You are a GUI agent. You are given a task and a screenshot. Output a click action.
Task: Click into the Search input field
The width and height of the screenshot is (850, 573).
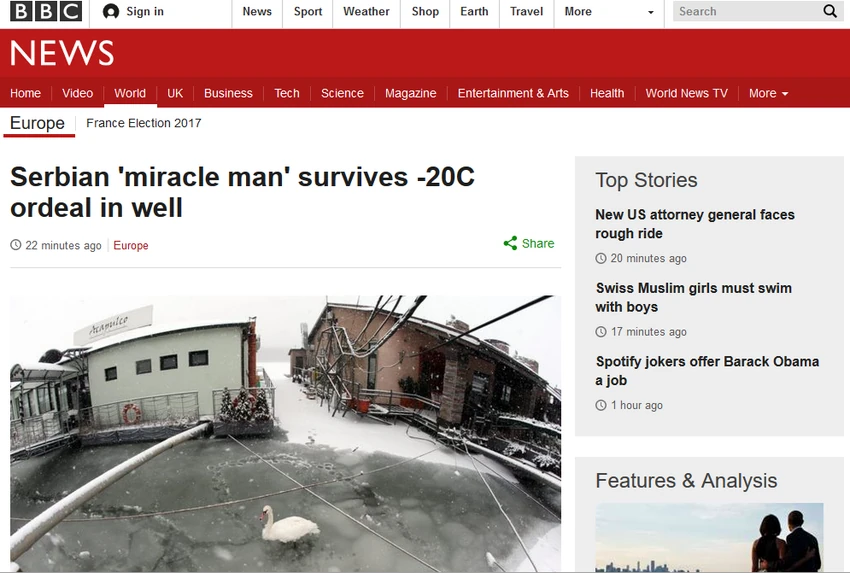[747, 11]
